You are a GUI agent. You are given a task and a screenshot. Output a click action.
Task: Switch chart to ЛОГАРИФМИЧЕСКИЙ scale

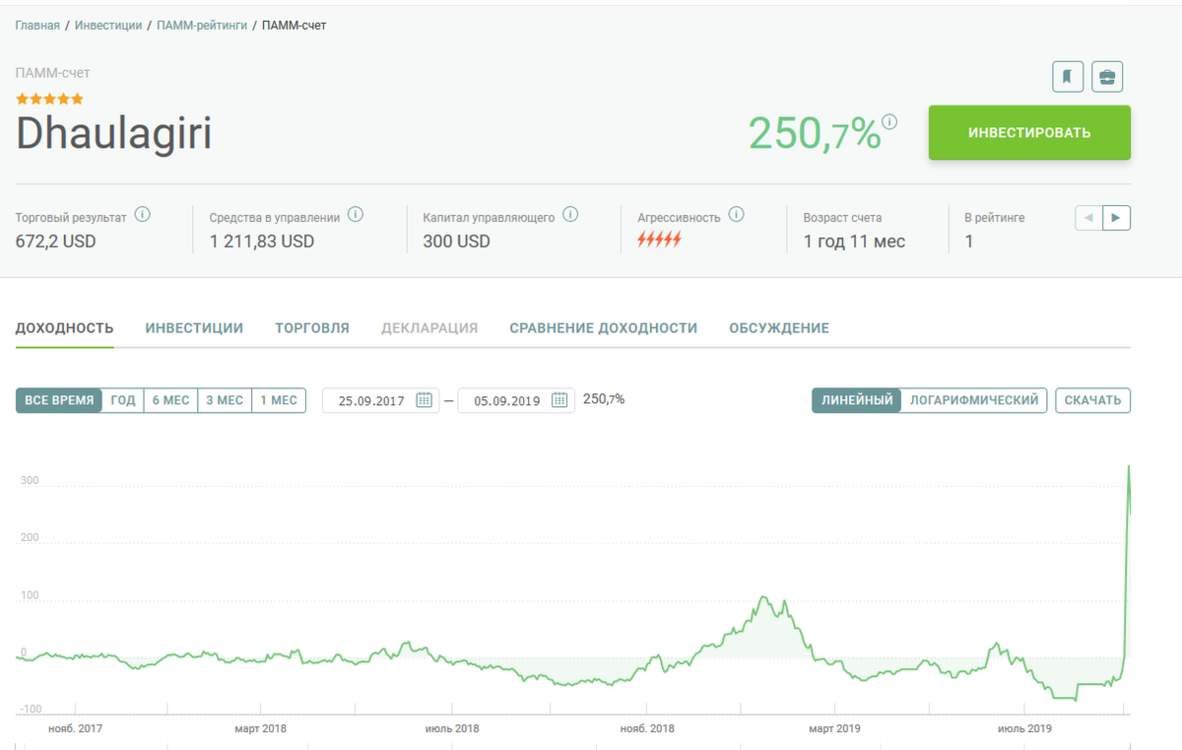[974, 400]
